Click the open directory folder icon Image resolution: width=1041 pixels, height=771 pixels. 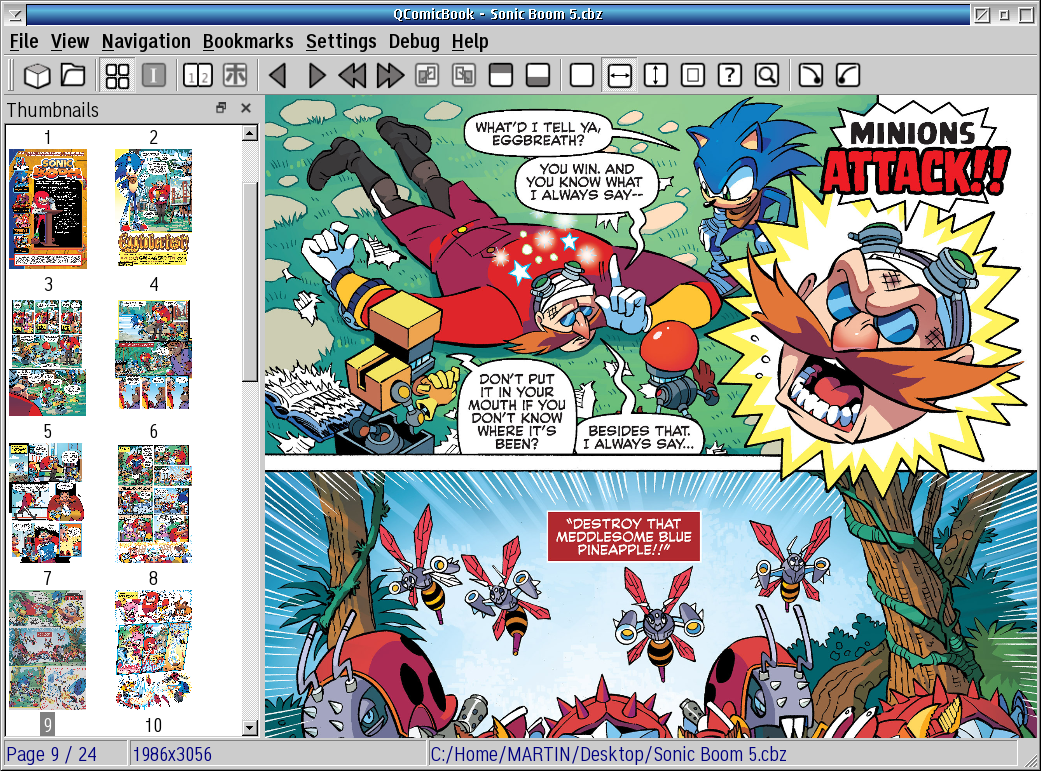[73, 75]
